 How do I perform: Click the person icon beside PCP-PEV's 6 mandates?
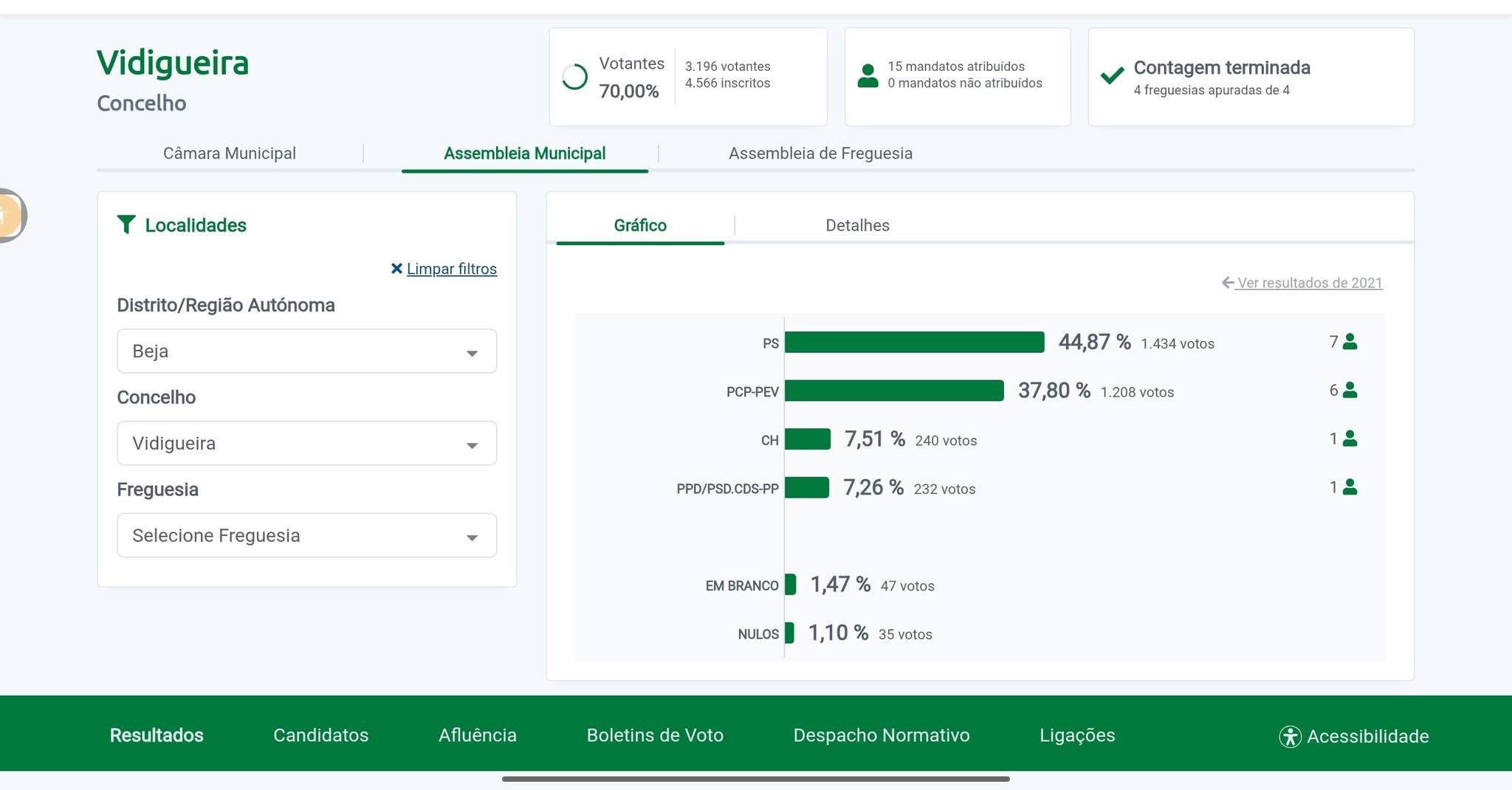click(1350, 391)
